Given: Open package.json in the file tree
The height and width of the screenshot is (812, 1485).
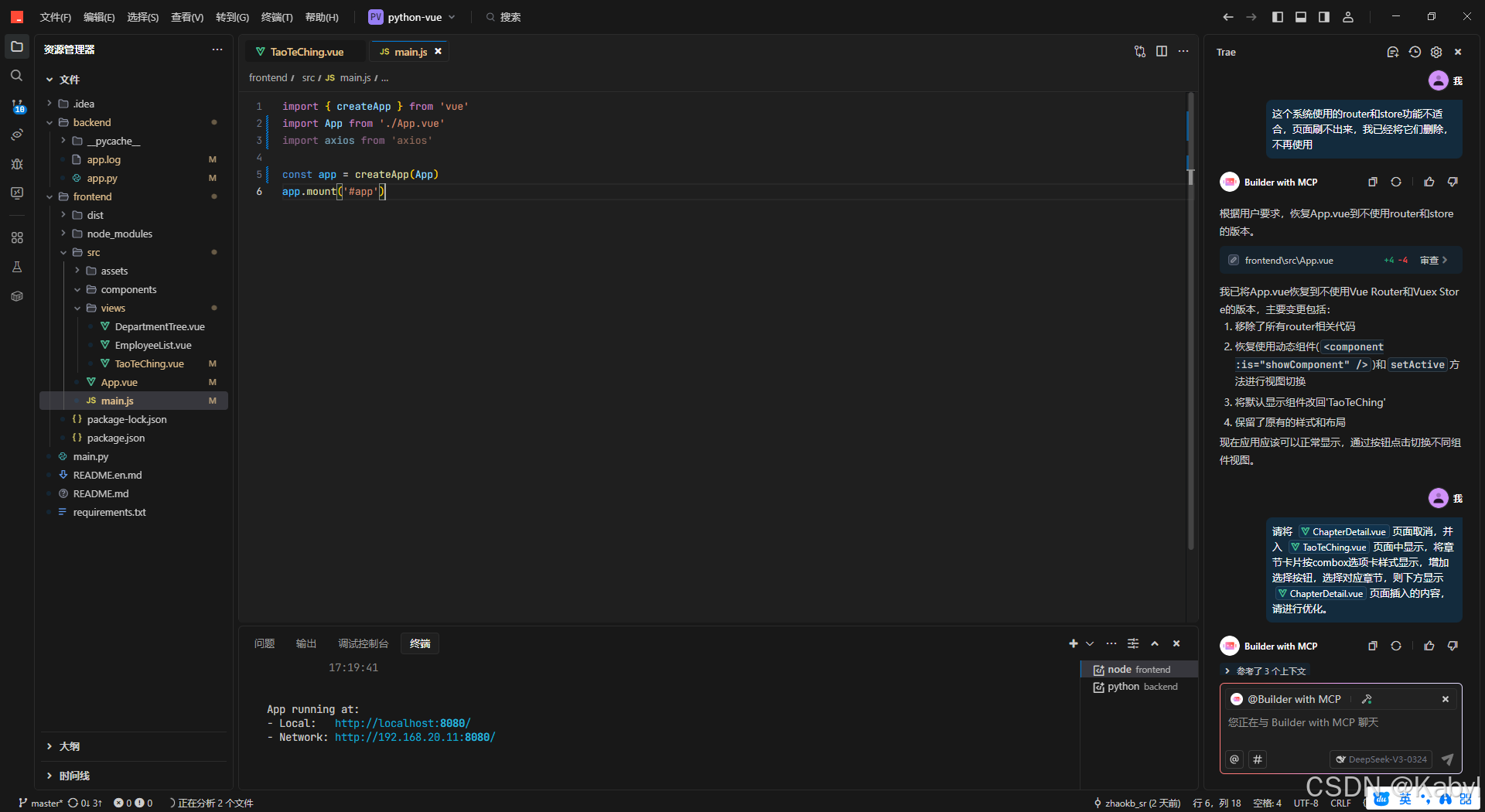Looking at the screenshot, I should pyautogui.click(x=115, y=438).
